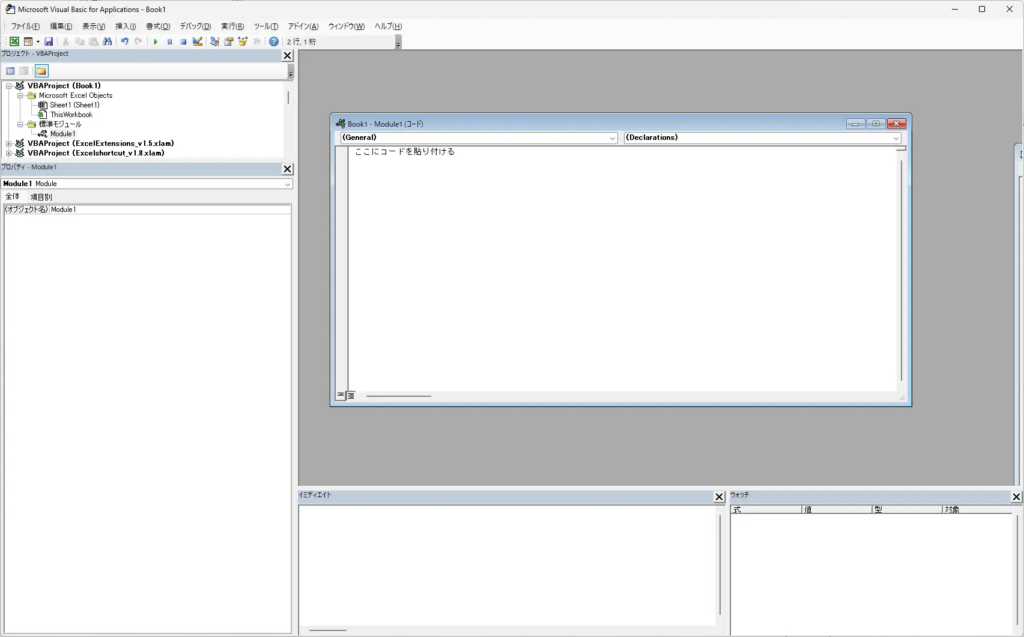Viewport: 1024px width, 637px height.
Task: Open the (General) object dropdown
Action: [x=478, y=137]
